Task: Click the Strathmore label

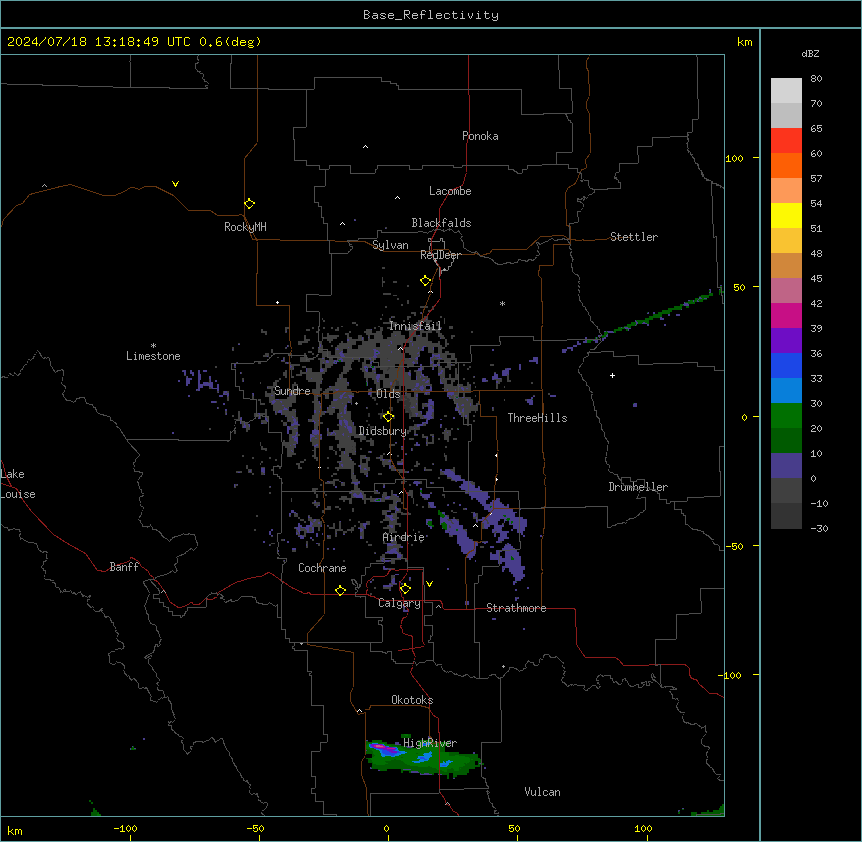Action: tap(516, 608)
